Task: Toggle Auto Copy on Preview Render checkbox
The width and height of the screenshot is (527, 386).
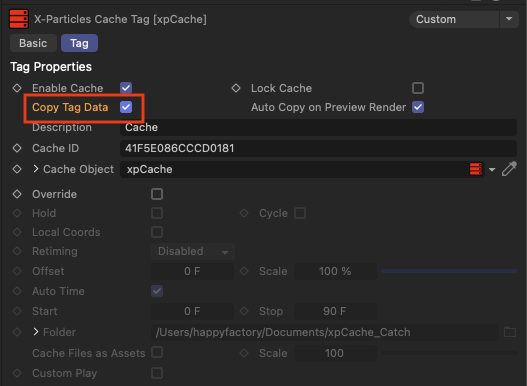Action: coord(418,107)
